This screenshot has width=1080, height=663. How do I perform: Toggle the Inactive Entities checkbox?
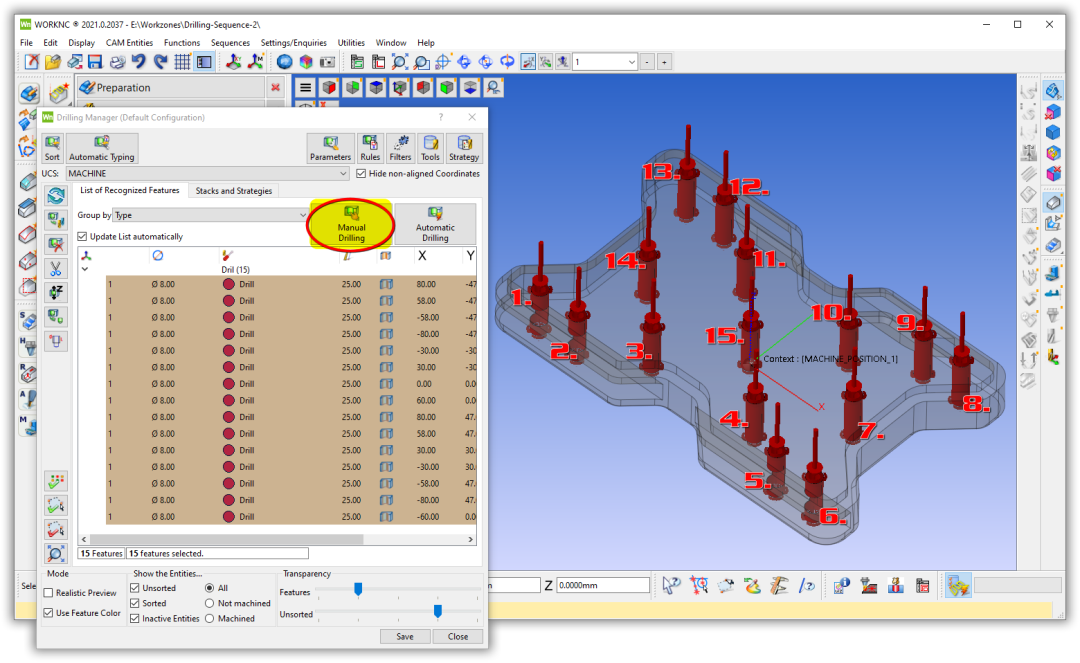[x=135, y=618]
